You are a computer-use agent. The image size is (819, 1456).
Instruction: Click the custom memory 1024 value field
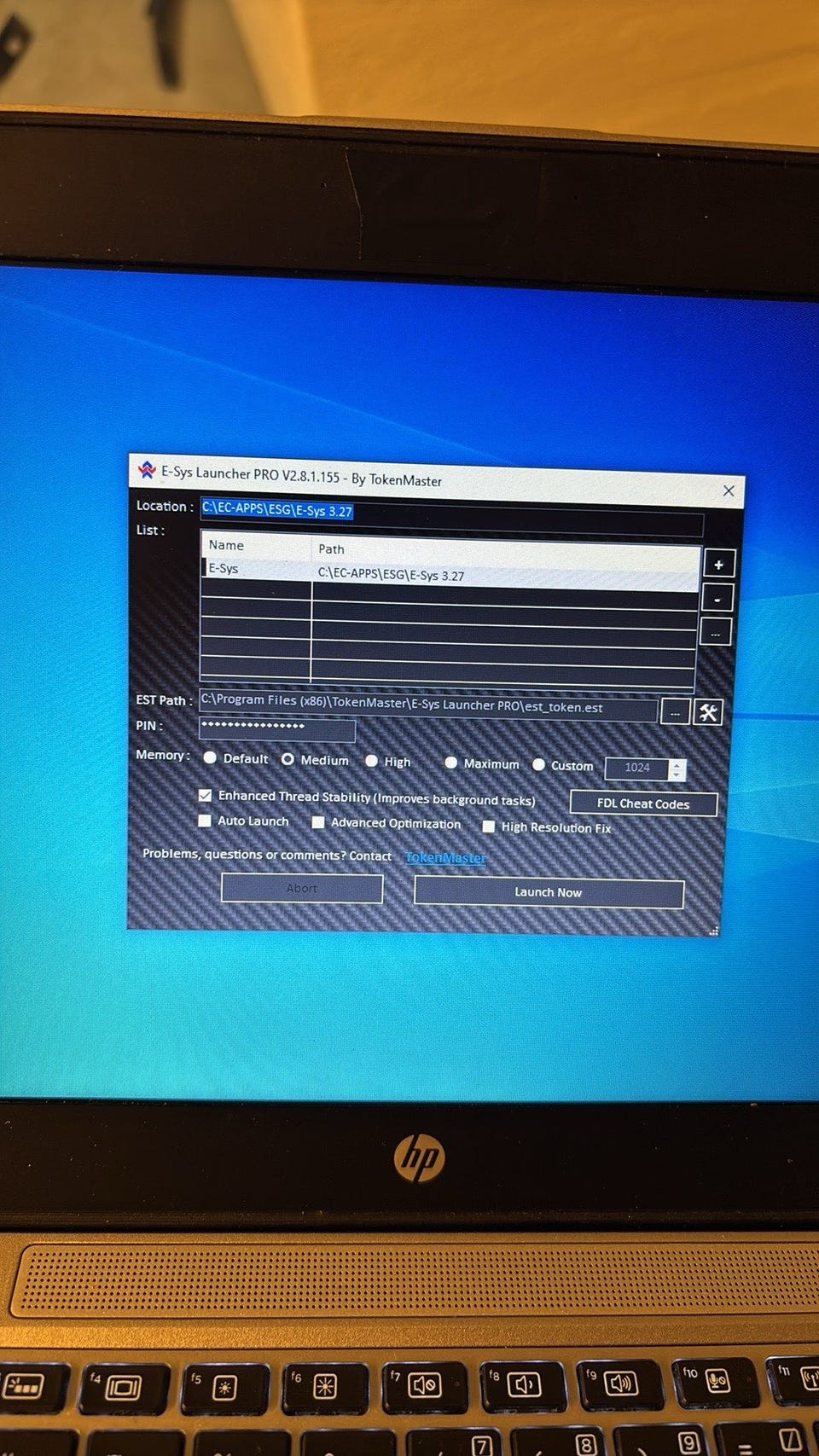click(636, 768)
